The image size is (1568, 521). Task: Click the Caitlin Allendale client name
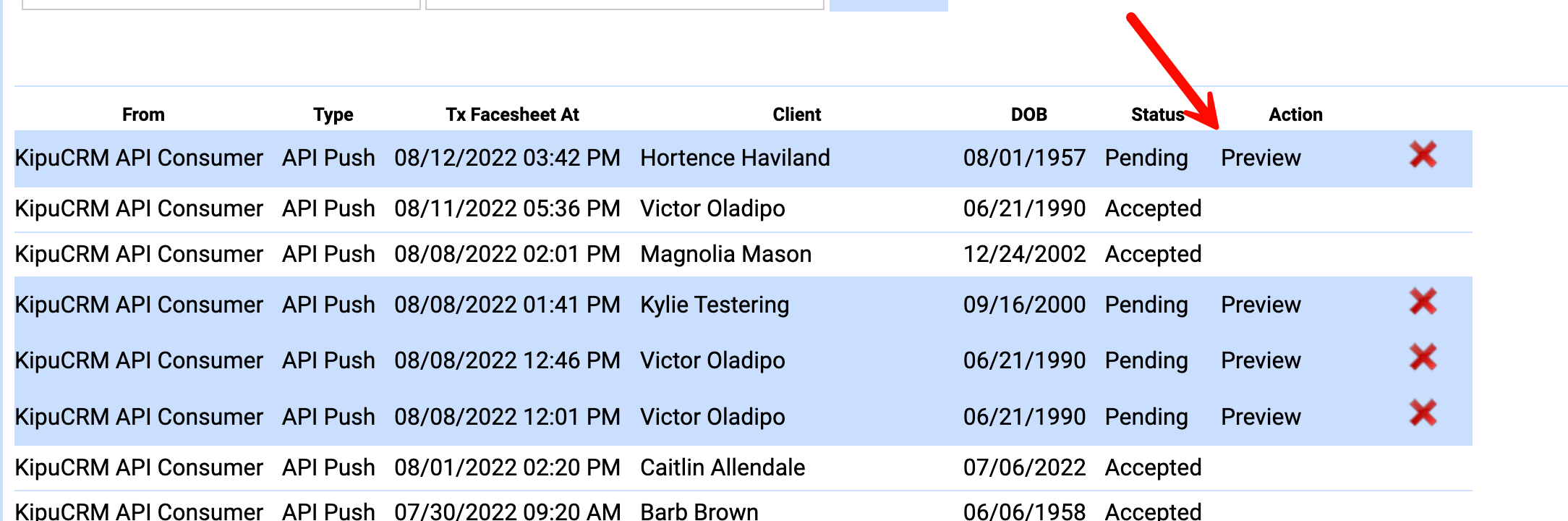723,467
